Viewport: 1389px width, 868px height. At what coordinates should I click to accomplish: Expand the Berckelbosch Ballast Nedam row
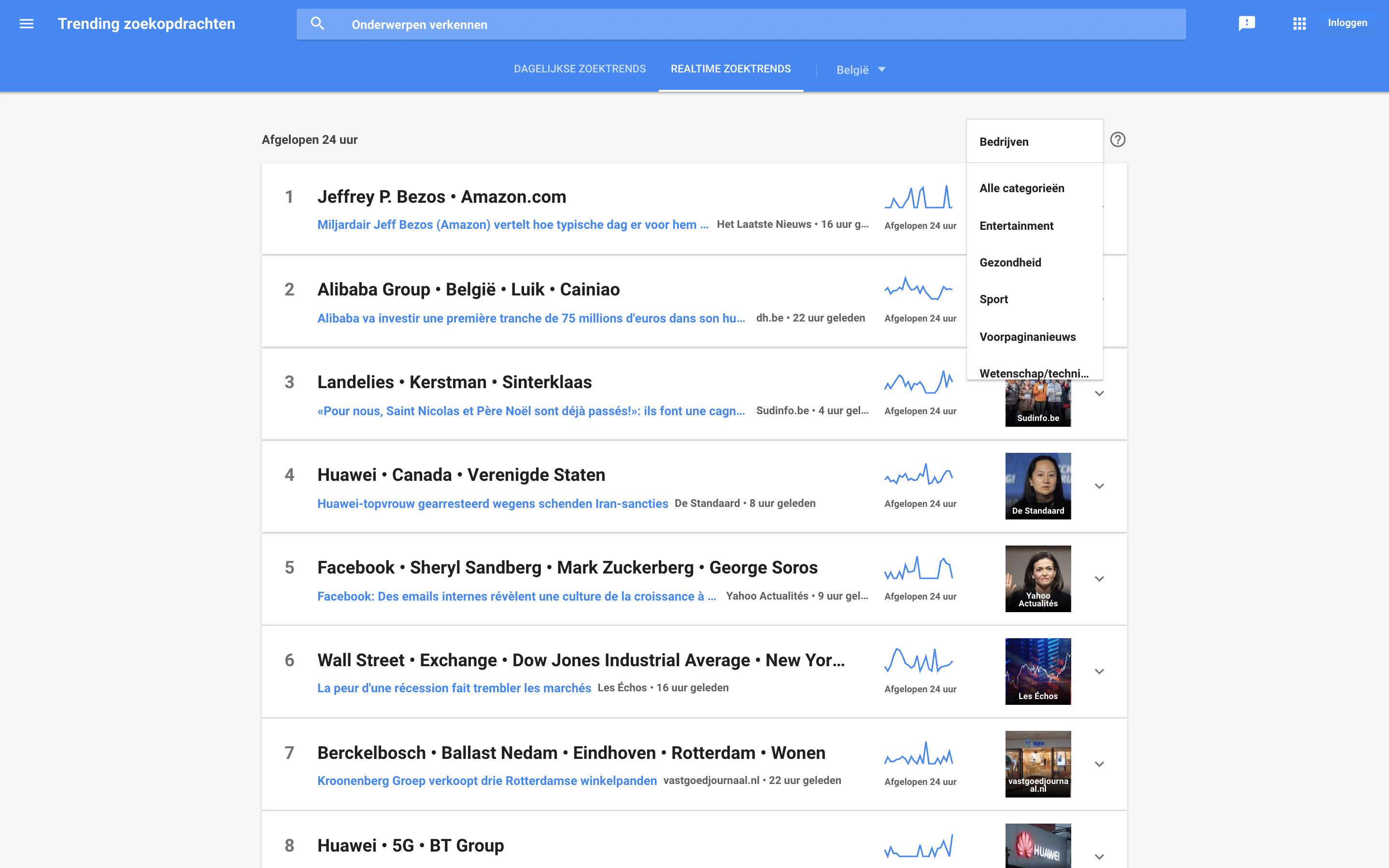click(1099, 764)
